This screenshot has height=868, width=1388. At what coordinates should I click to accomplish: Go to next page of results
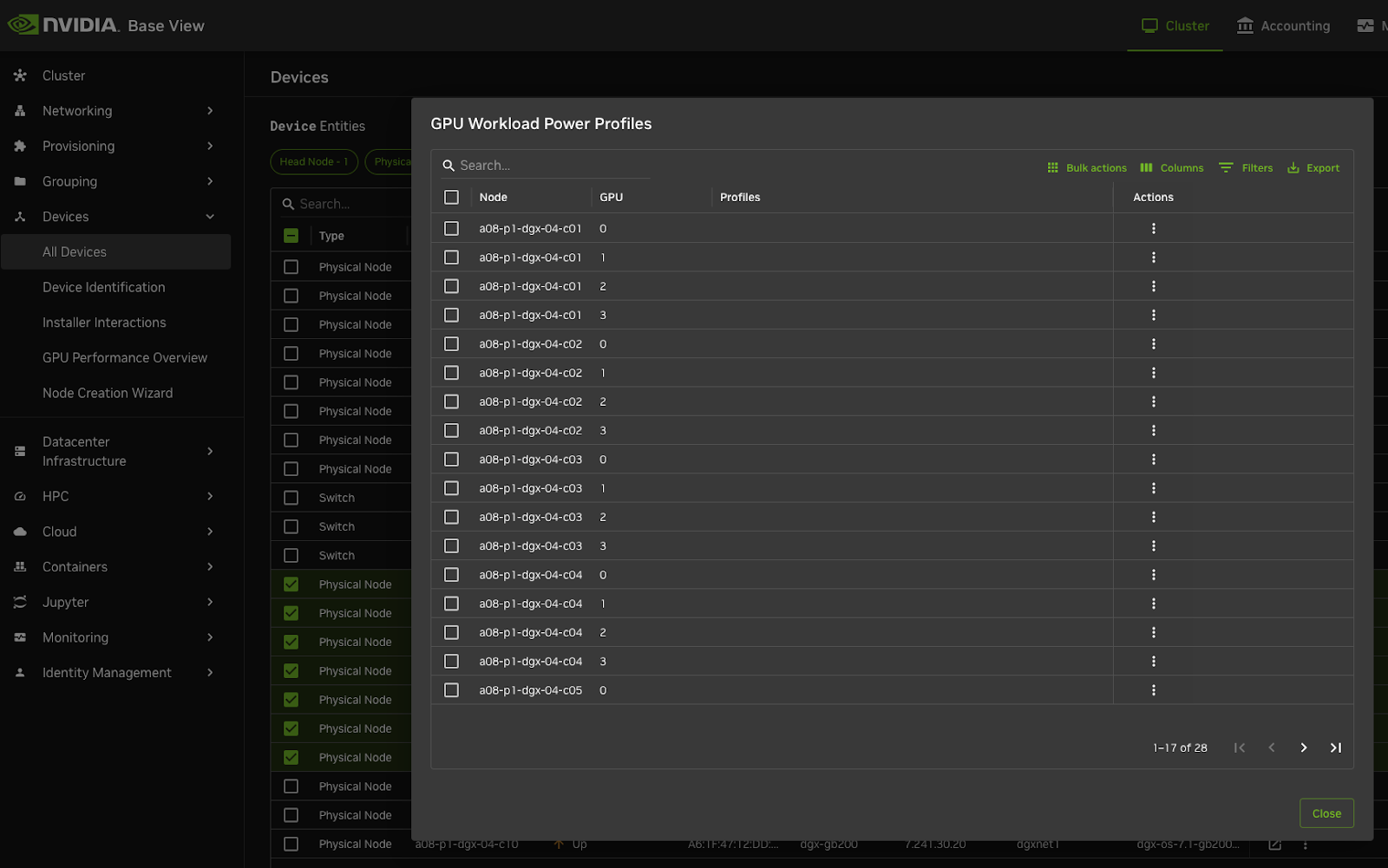[1303, 747]
